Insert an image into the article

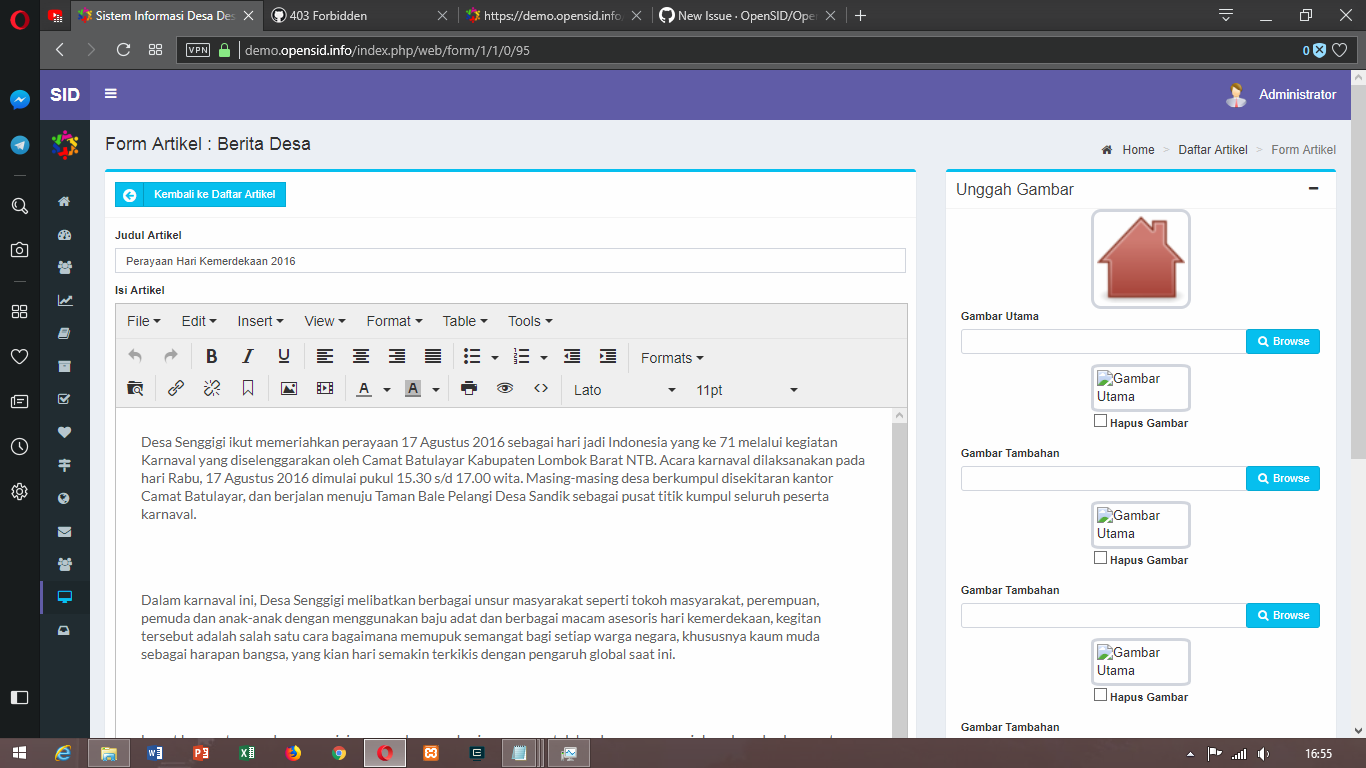(289, 389)
